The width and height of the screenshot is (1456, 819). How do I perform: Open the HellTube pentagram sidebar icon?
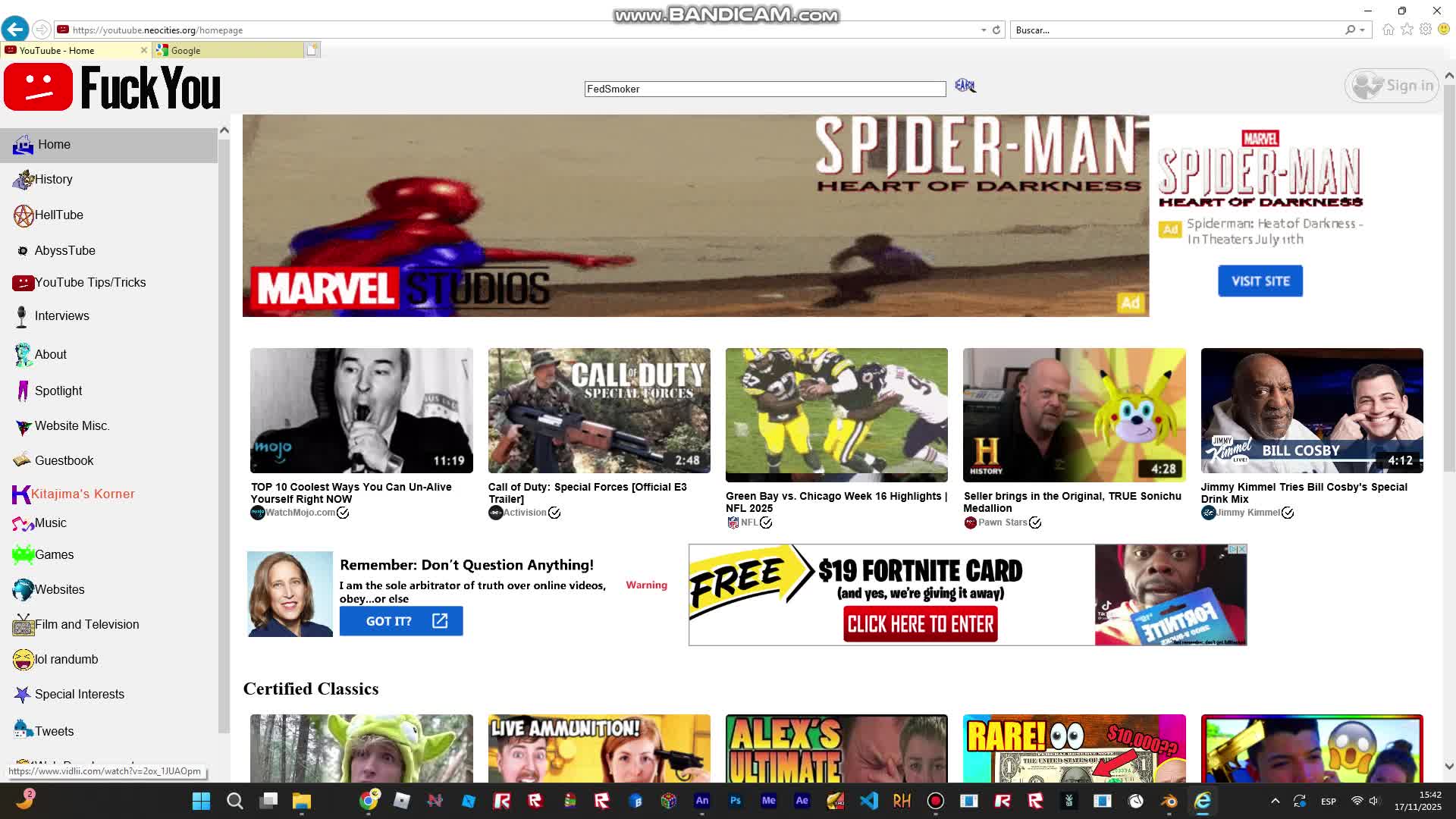(23, 215)
